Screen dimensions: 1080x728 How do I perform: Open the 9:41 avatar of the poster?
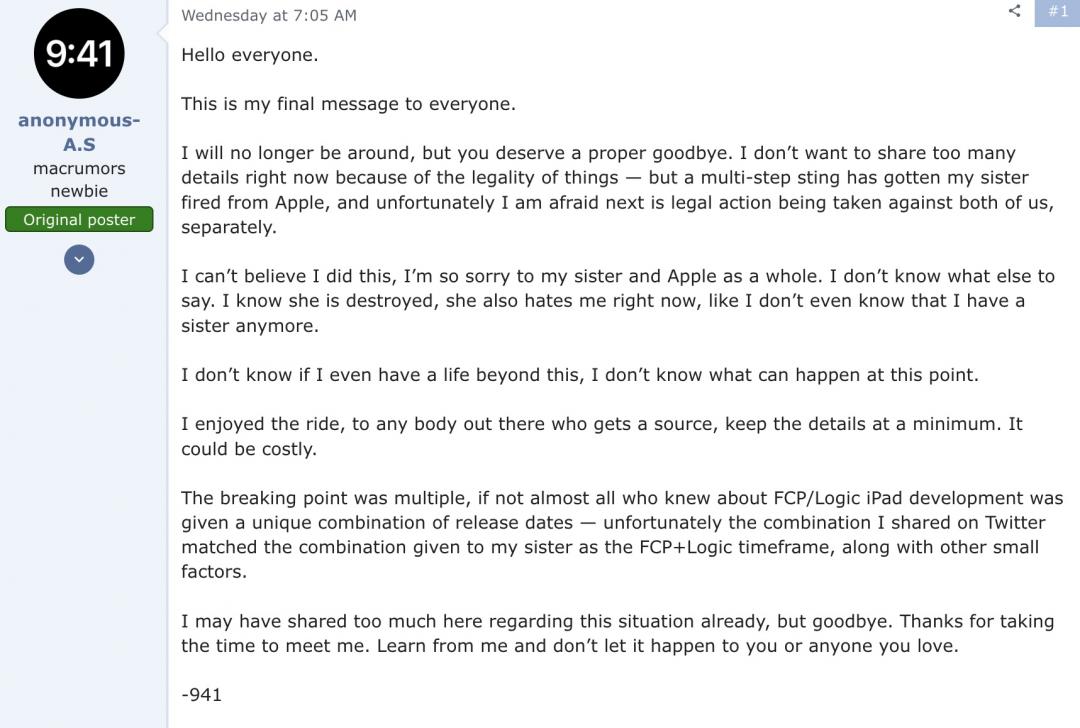coord(79,54)
